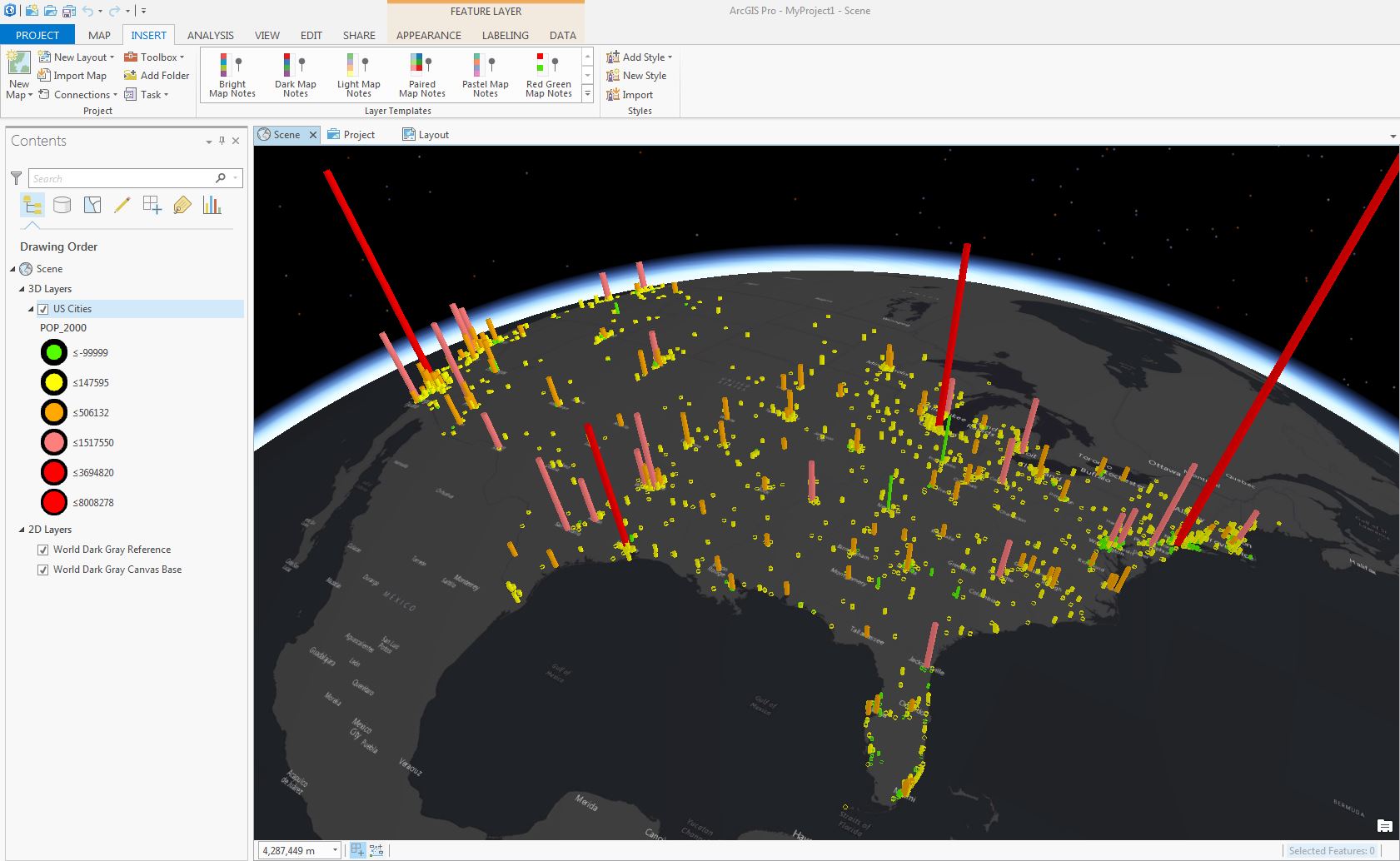Screen dimensions: 1400x861
Task: Click the pink ≤1517550 legend symbol
Action: (x=54, y=442)
